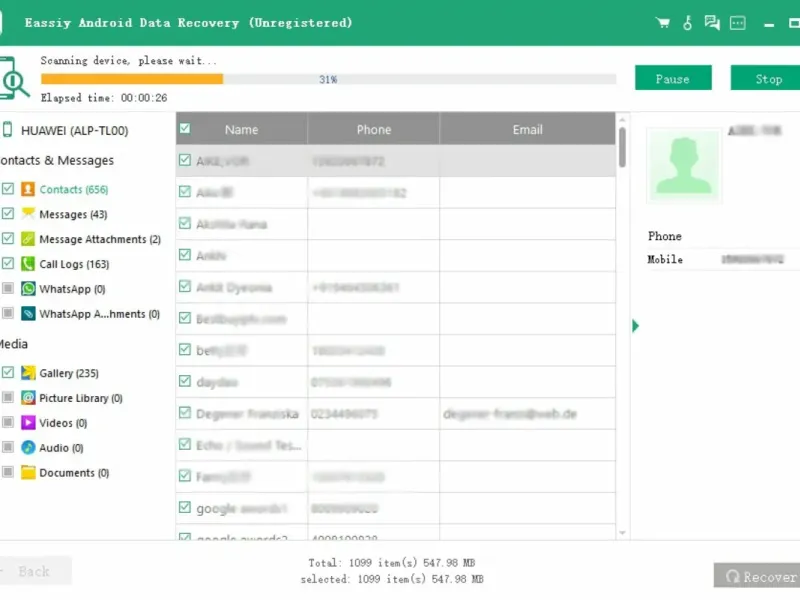The image size is (800, 600).
Task: Select the contact row starting with 'google'
Action: click(x=395, y=508)
